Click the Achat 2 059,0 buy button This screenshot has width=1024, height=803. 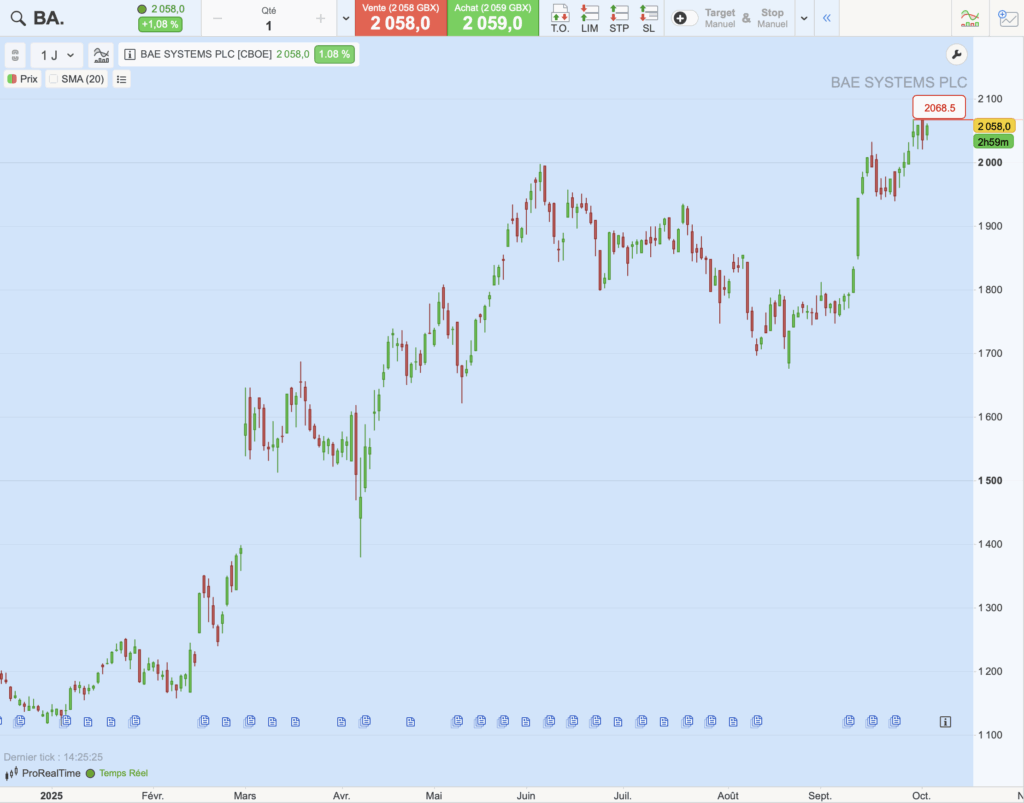click(x=492, y=17)
